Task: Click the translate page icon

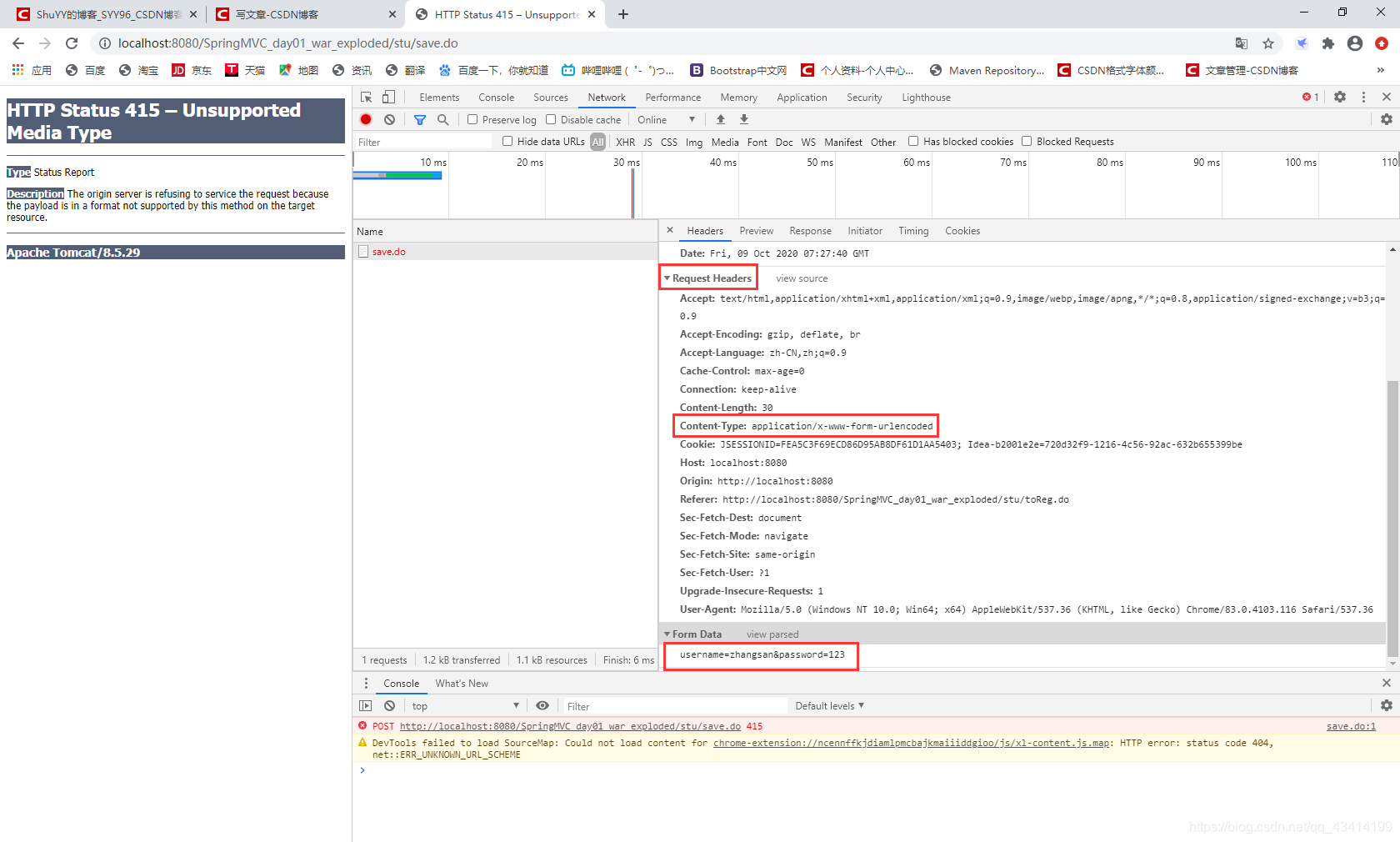Action: 1242,43
